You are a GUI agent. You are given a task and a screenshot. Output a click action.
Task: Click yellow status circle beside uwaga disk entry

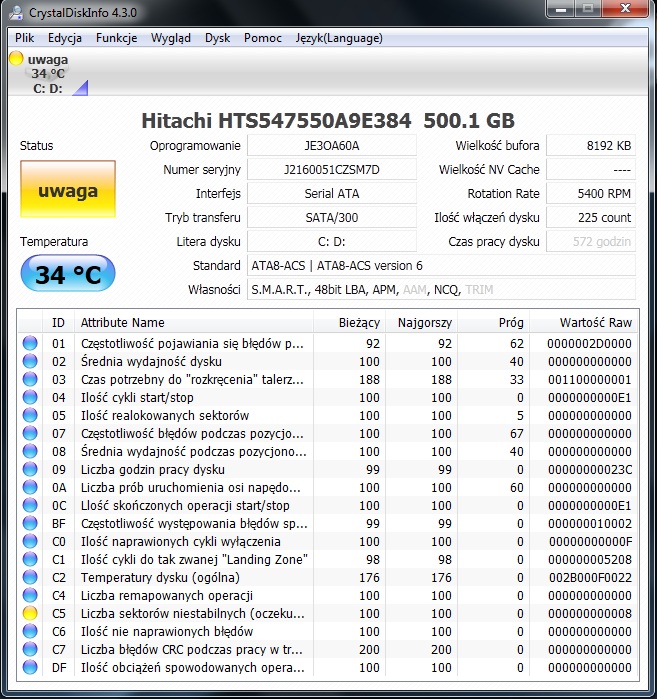click(x=16, y=58)
